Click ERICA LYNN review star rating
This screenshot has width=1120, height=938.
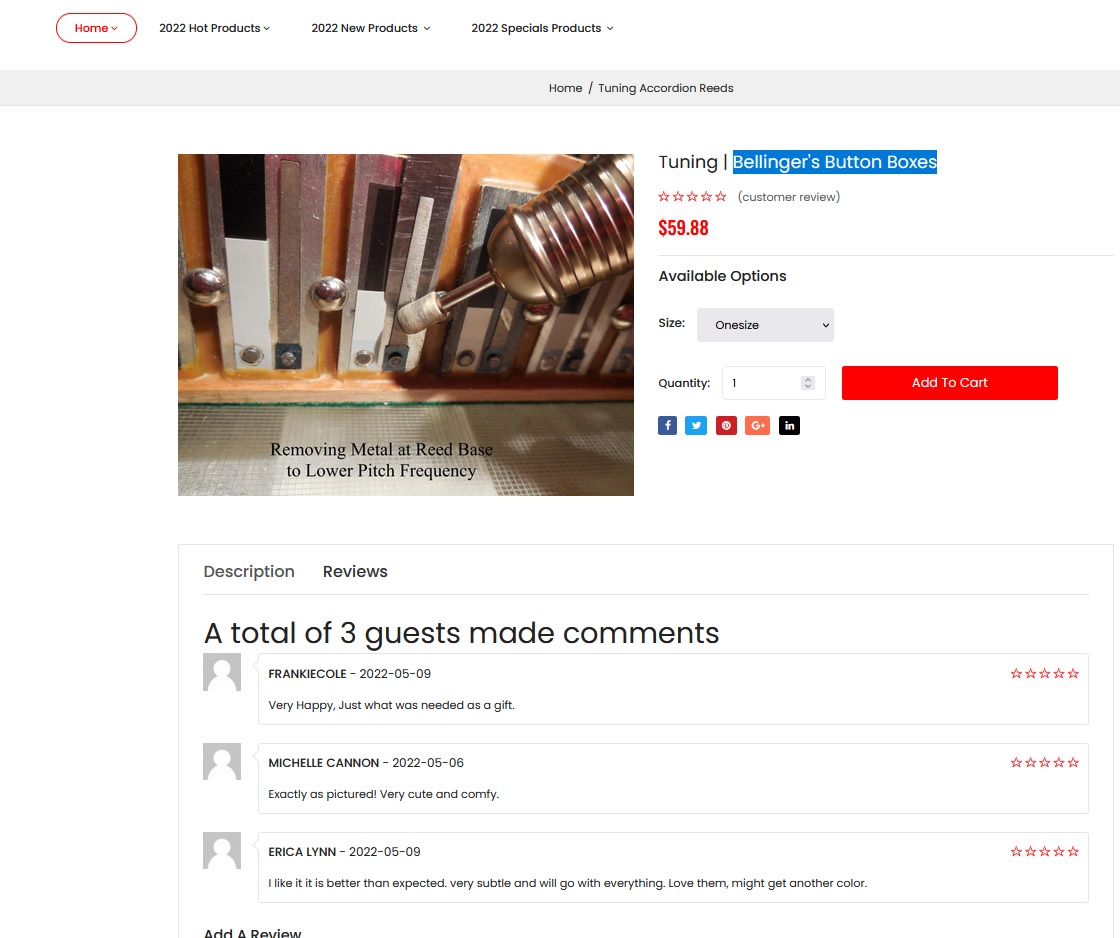click(x=1044, y=852)
